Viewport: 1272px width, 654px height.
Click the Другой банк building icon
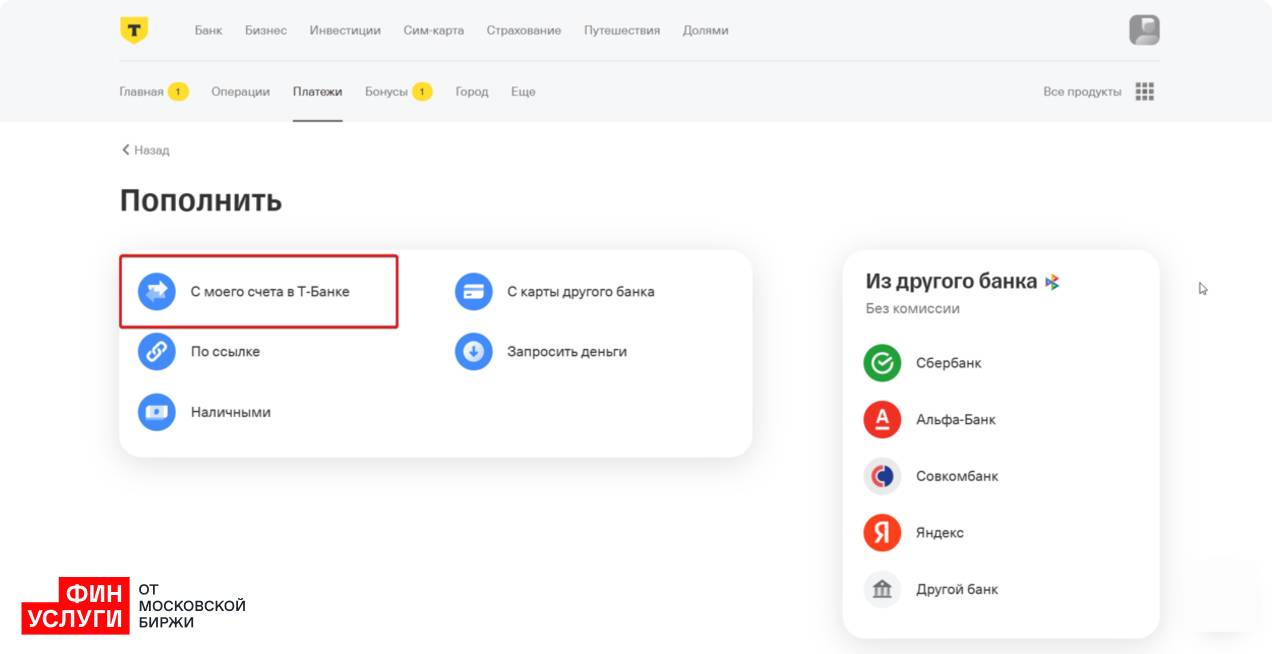882,590
